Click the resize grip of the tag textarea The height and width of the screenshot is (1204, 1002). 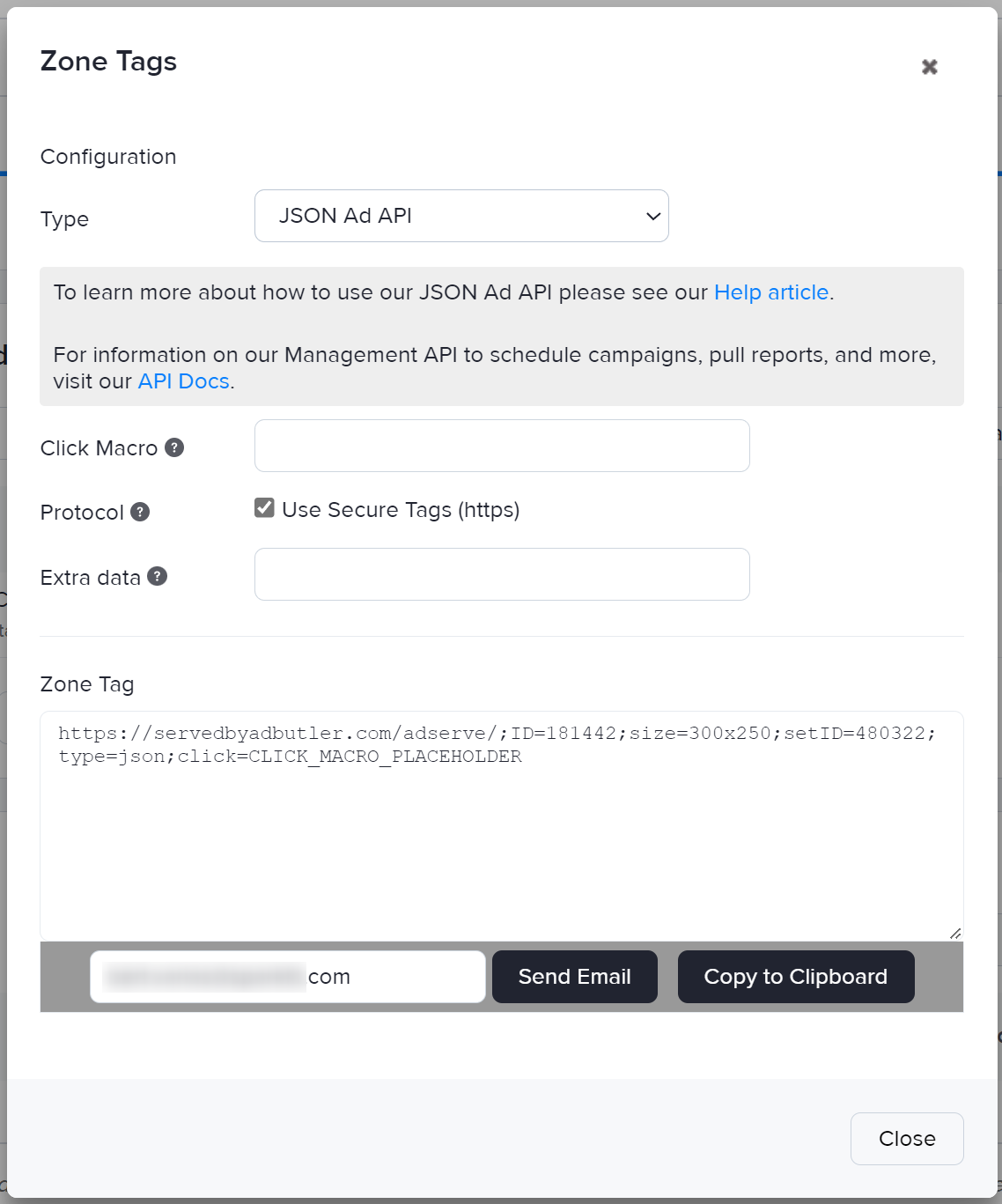coord(954,931)
